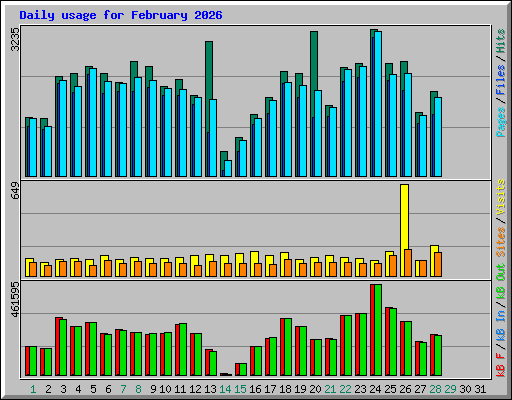Click day label 24 on the axis
The image size is (512, 400).
tap(375, 389)
